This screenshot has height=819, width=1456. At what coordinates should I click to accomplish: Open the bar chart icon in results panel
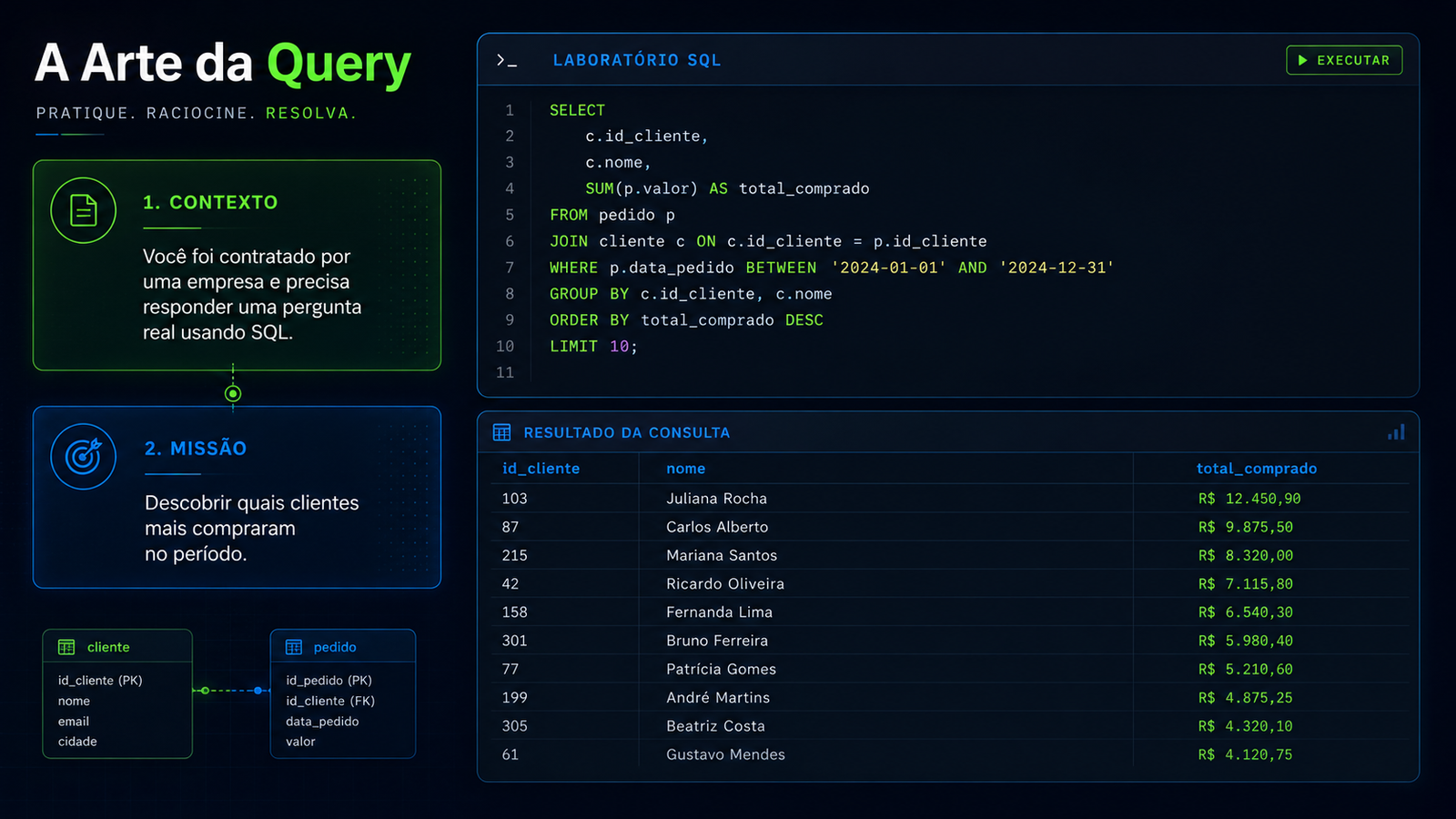pos(1396,432)
